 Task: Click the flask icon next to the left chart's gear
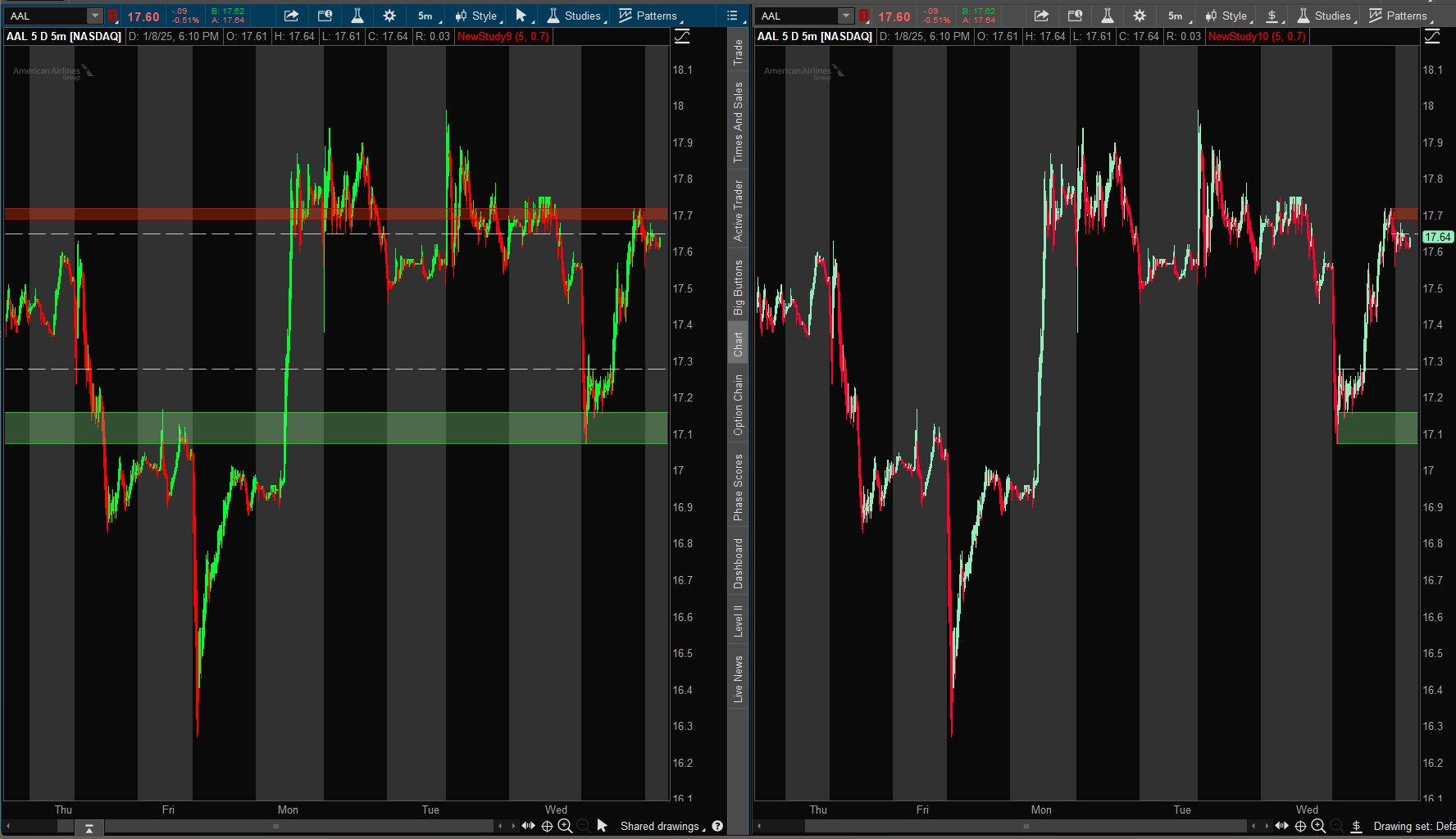[x=357, y=16]
